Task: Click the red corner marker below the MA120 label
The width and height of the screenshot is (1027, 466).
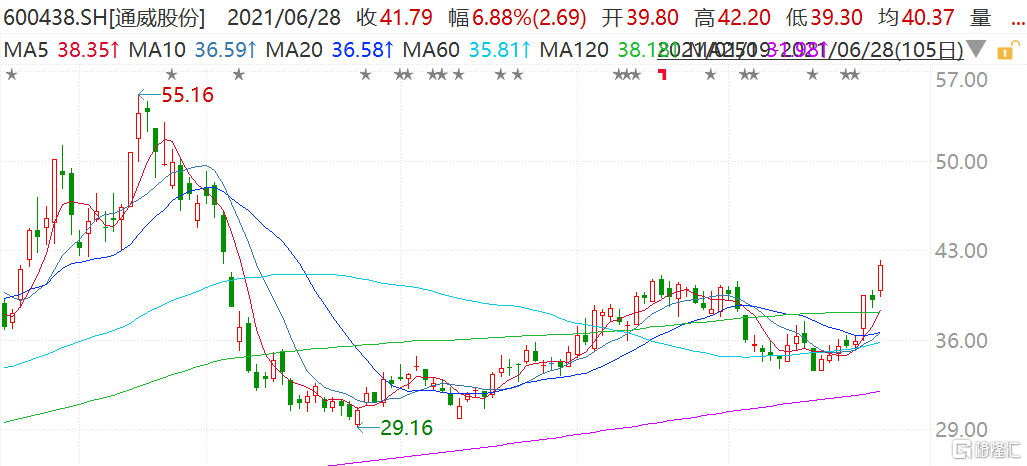Action: 662,73
